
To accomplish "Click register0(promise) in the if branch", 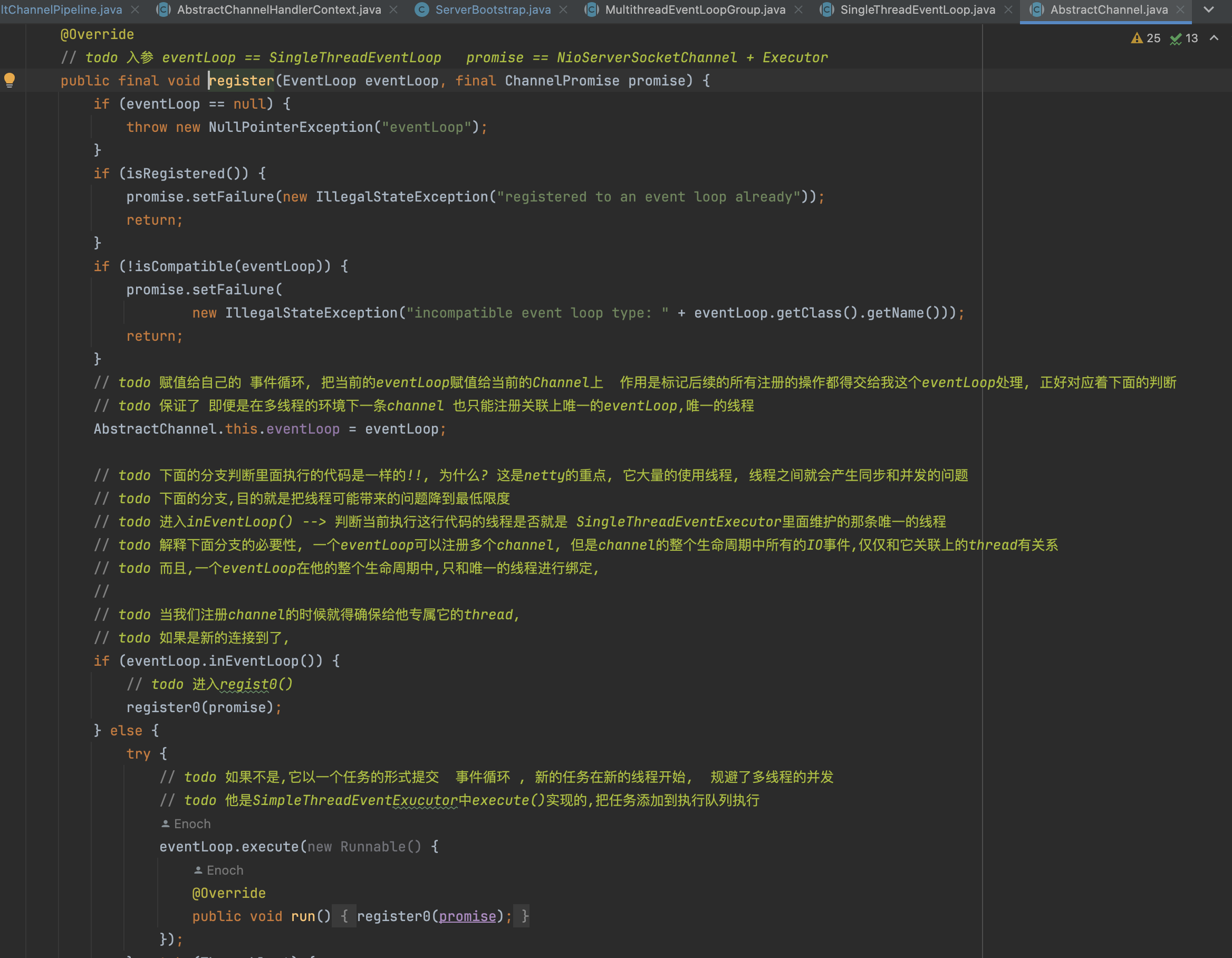I will 200,707.
